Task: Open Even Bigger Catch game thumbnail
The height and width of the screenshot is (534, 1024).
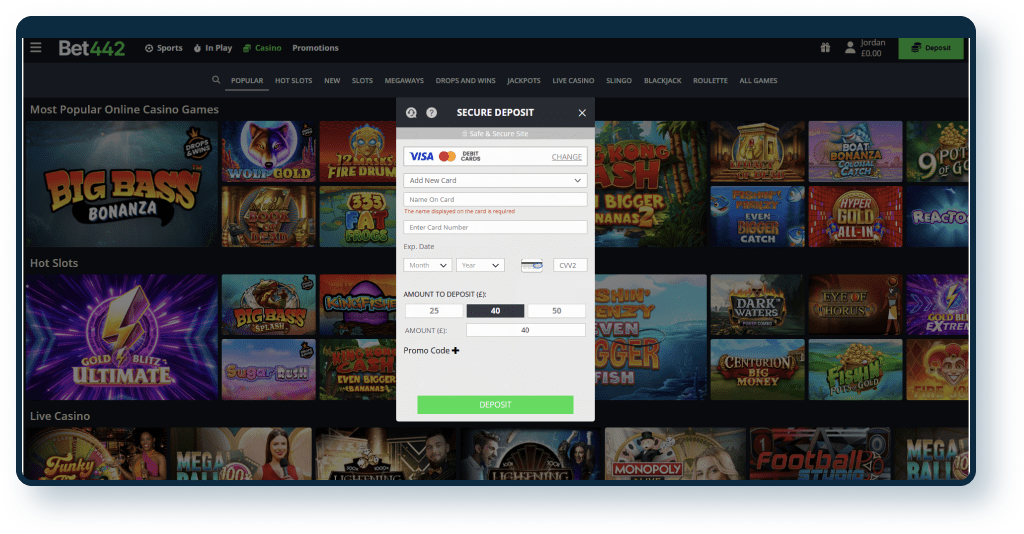Action: click(x=758, y=217)
